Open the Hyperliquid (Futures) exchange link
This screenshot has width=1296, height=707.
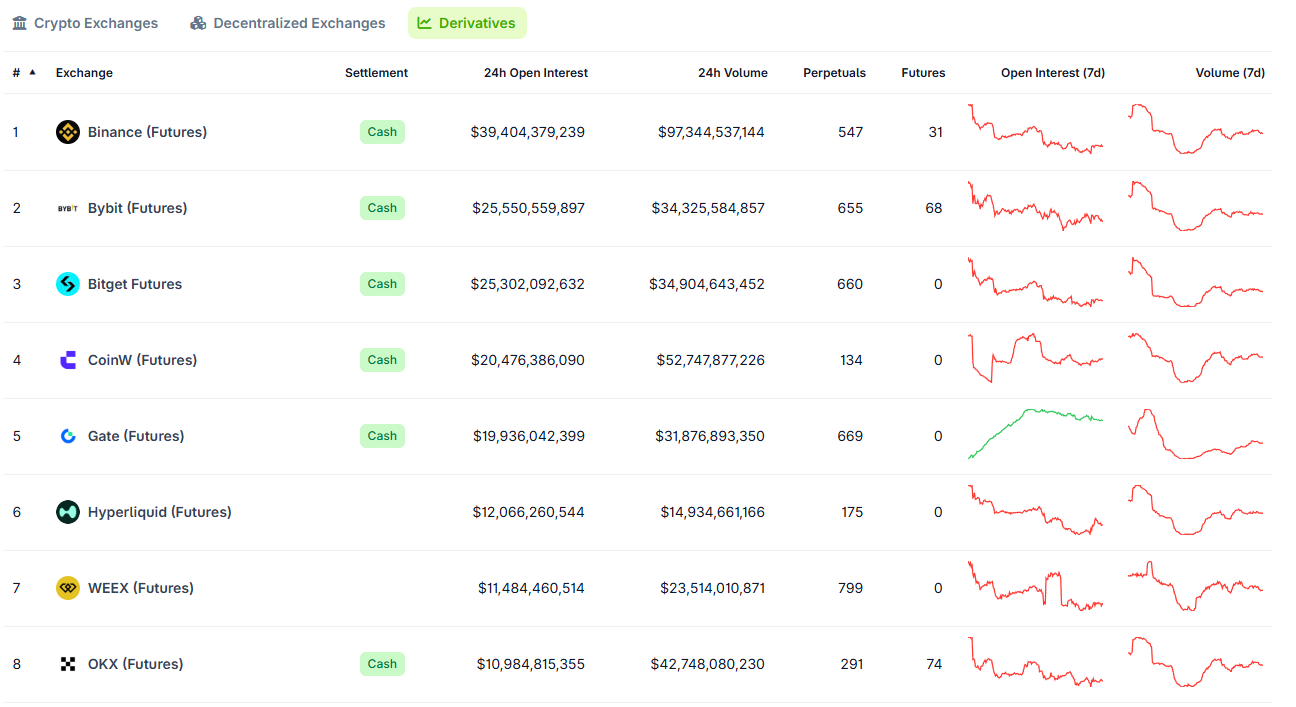click(x=159, y=512)
